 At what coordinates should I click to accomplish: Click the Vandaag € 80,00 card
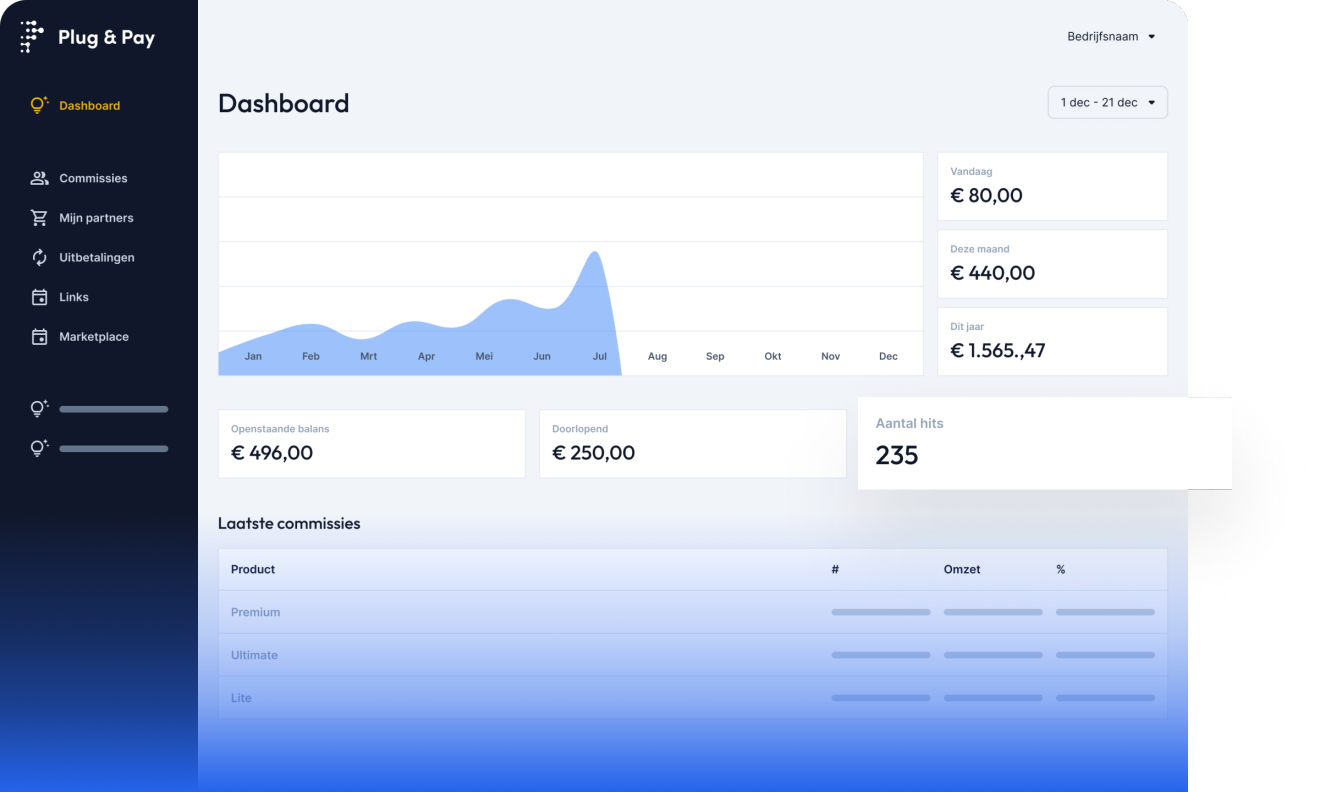(x=1052, y=186)
